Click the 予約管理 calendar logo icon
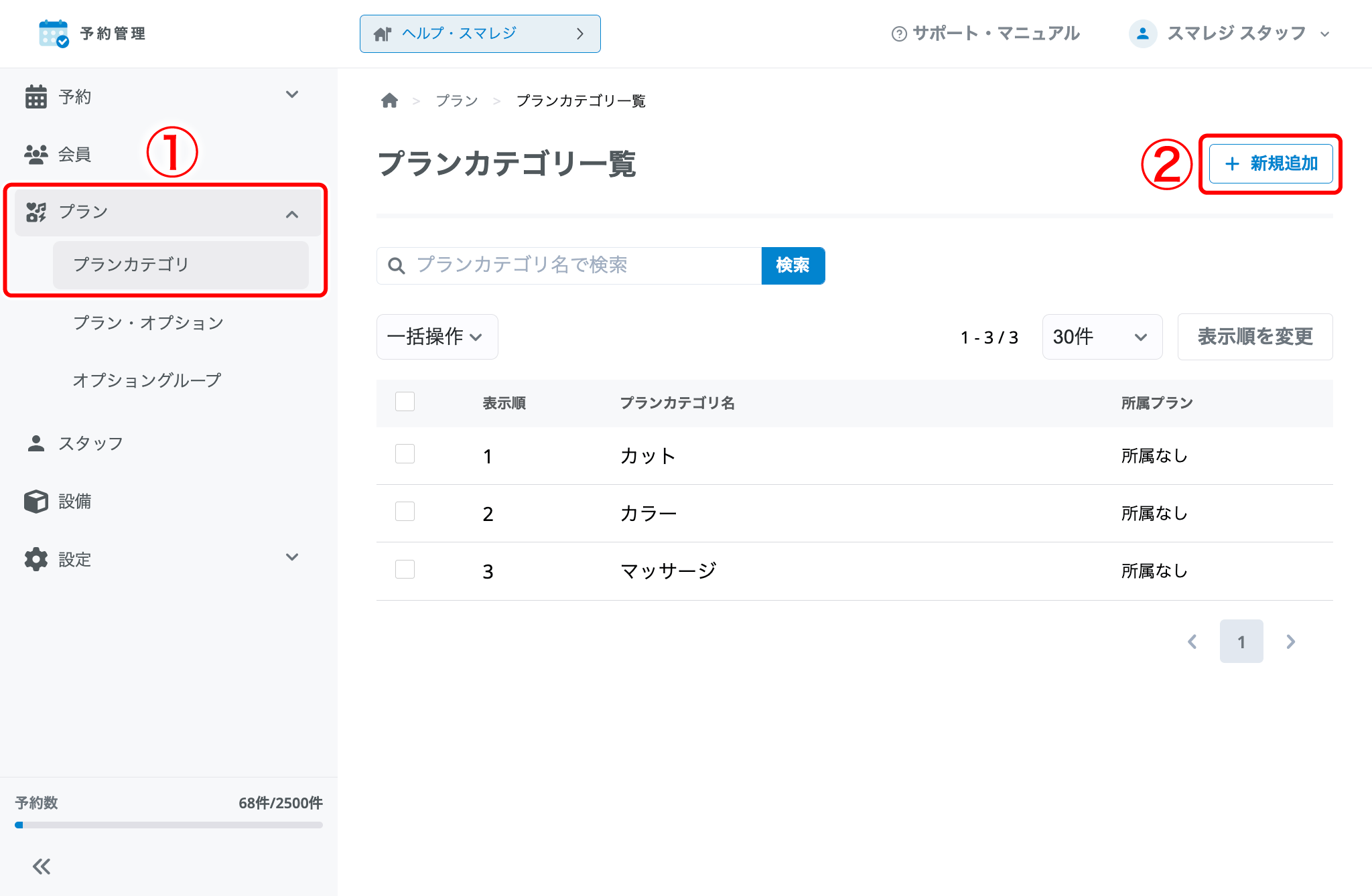Image resolution: width=1372 pixels, height=896 pixels. tap(54, 33)
